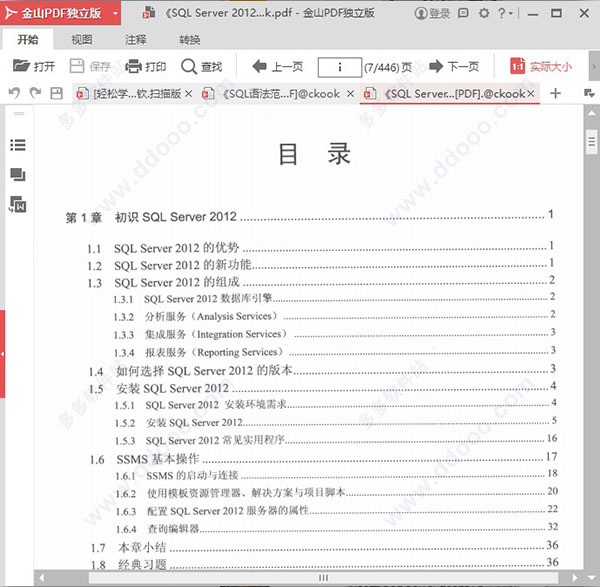This screenshot has width=600, height=587.
Task: Open the feedback message icon in title bar
Action: (463, 13)
